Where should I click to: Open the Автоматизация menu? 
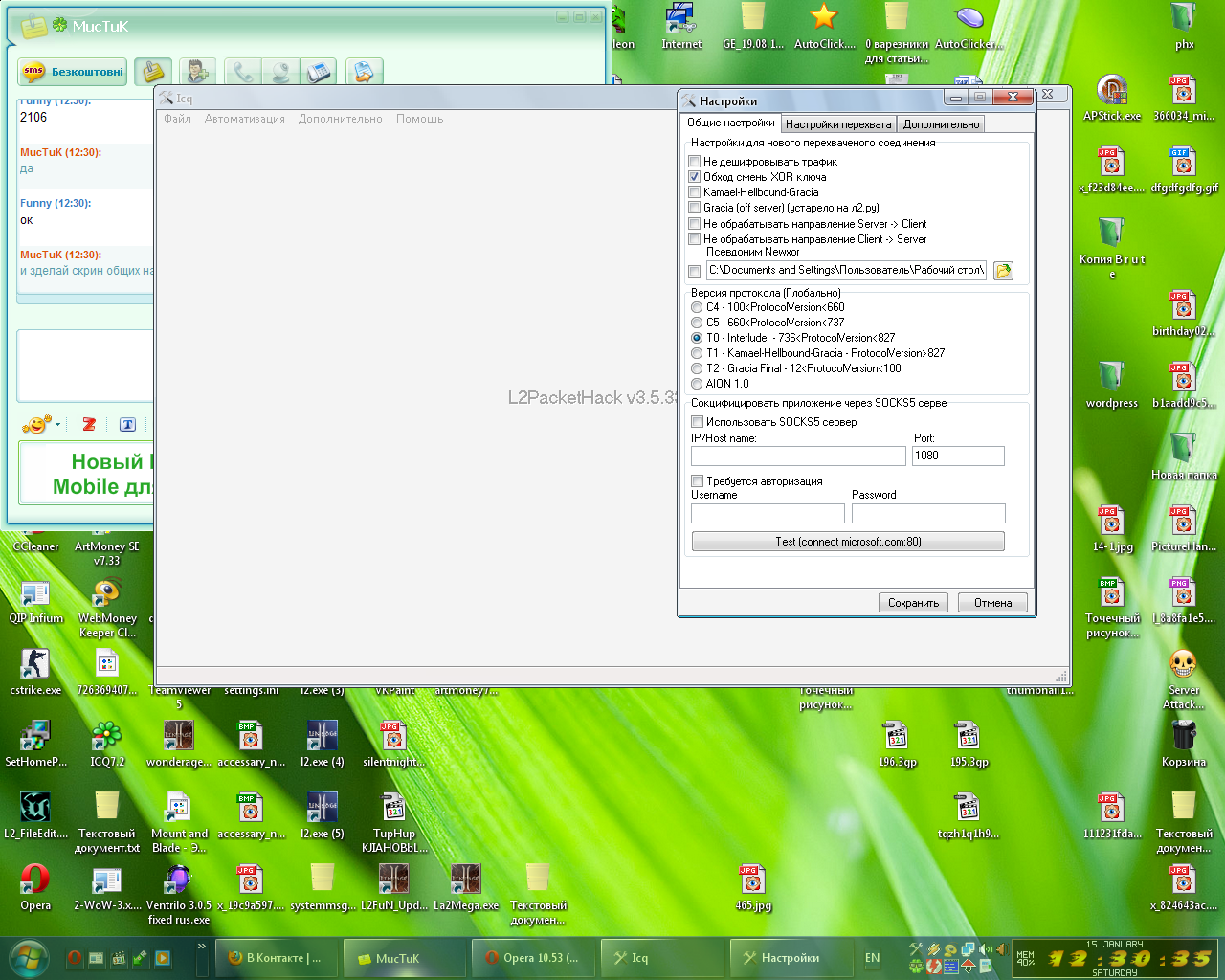(245, 119)
